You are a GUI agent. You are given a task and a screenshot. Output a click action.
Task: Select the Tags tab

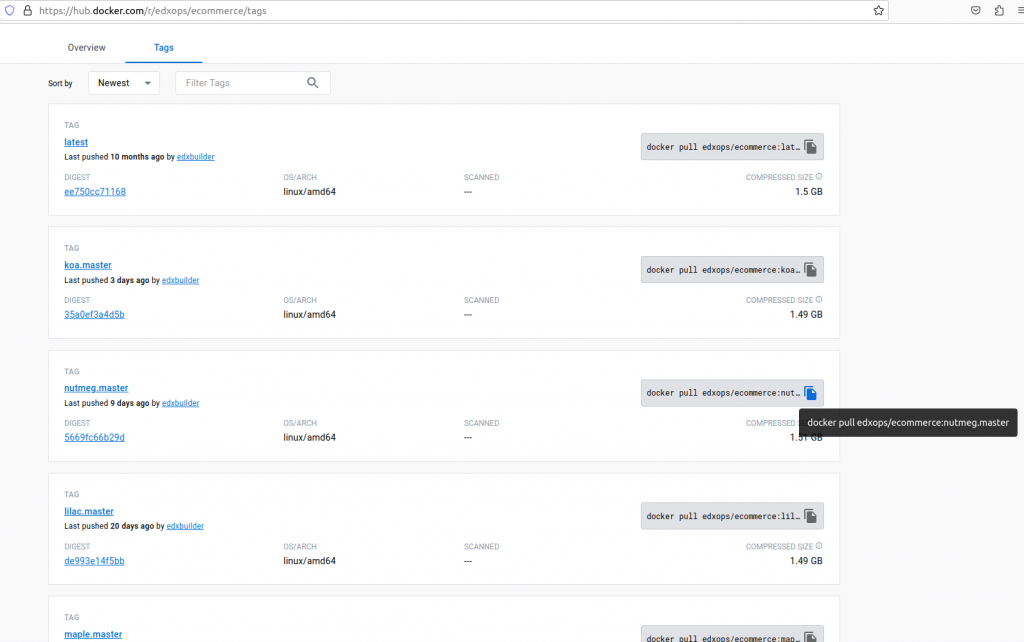163,48
